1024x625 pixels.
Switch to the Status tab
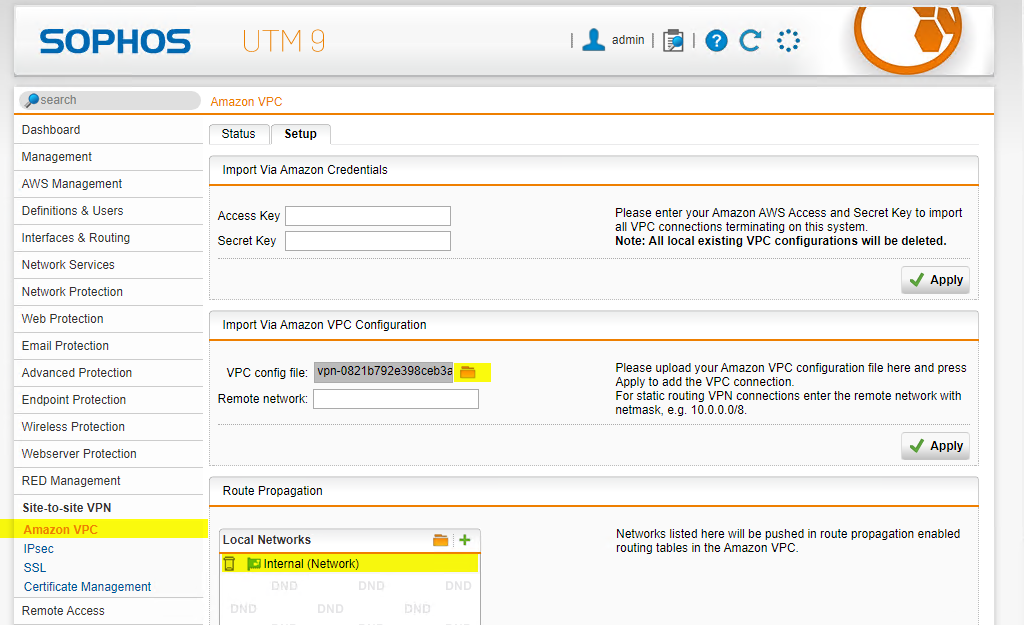point(239,134)
